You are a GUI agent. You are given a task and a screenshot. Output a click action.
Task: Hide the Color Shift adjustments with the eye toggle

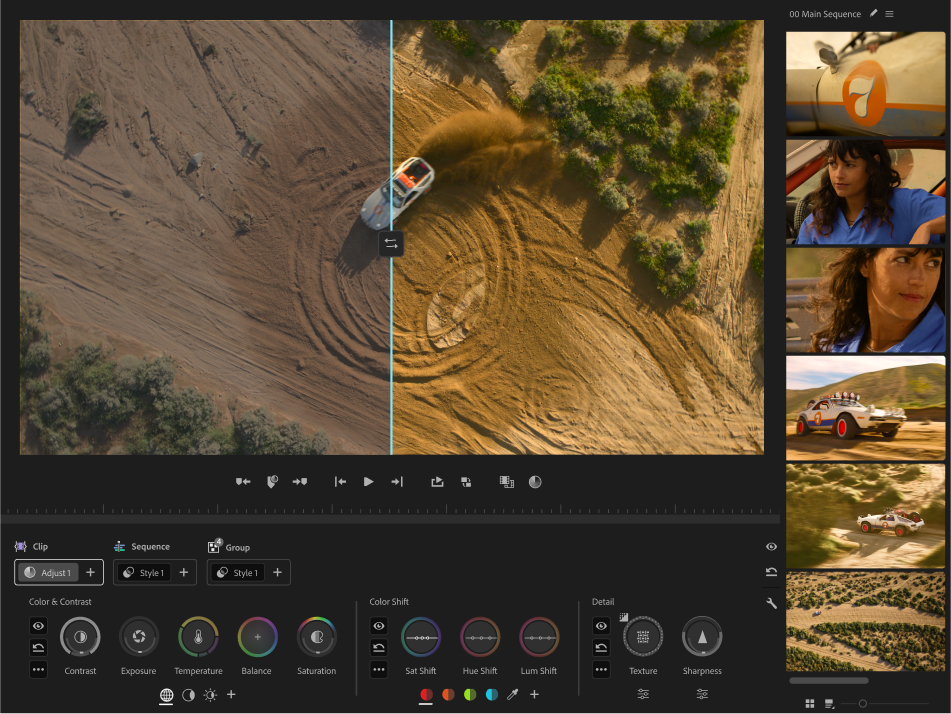point(379,625)
